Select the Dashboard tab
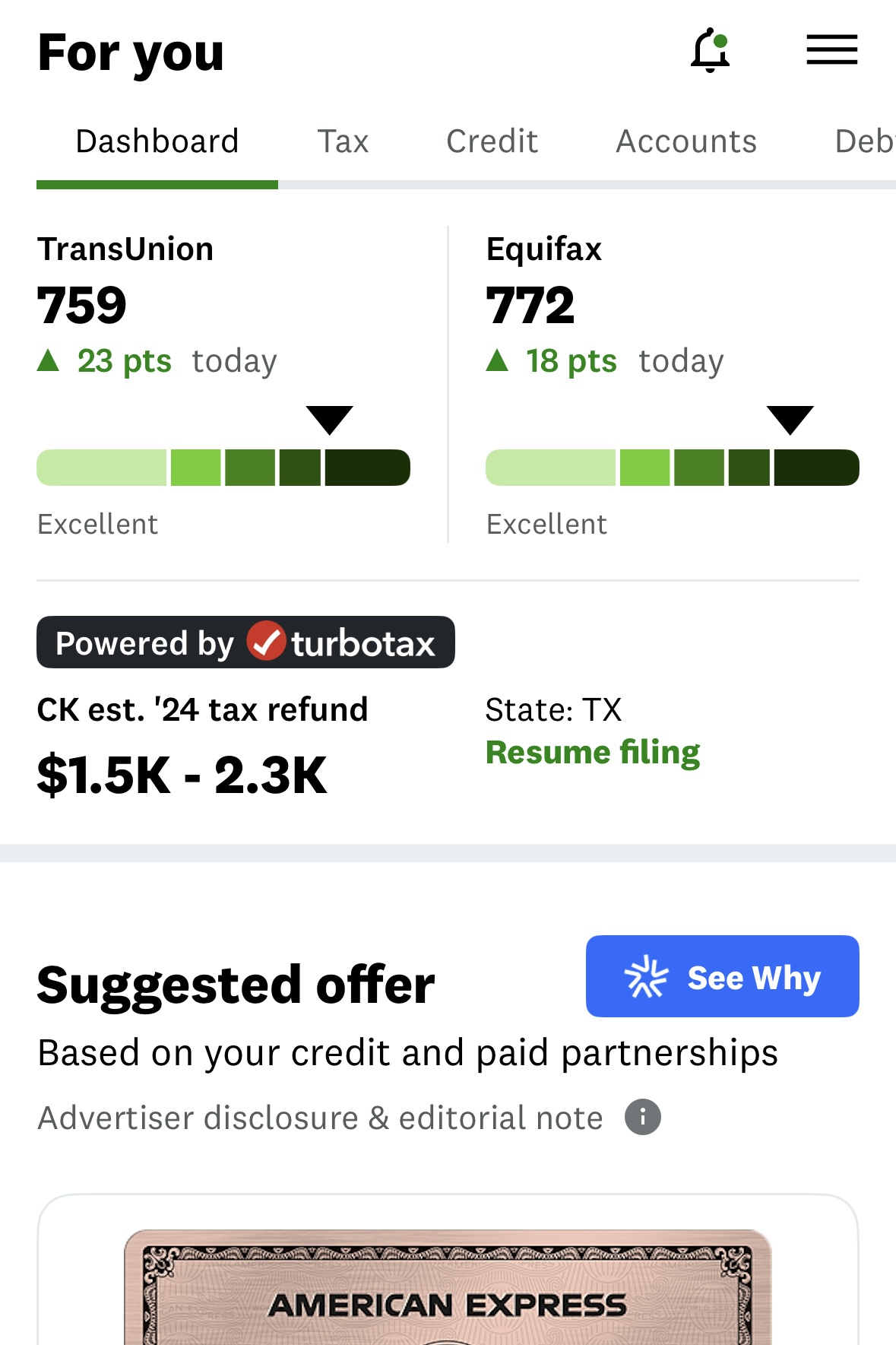The width and height of the screenshot is (896, 1345). [157, 141]
